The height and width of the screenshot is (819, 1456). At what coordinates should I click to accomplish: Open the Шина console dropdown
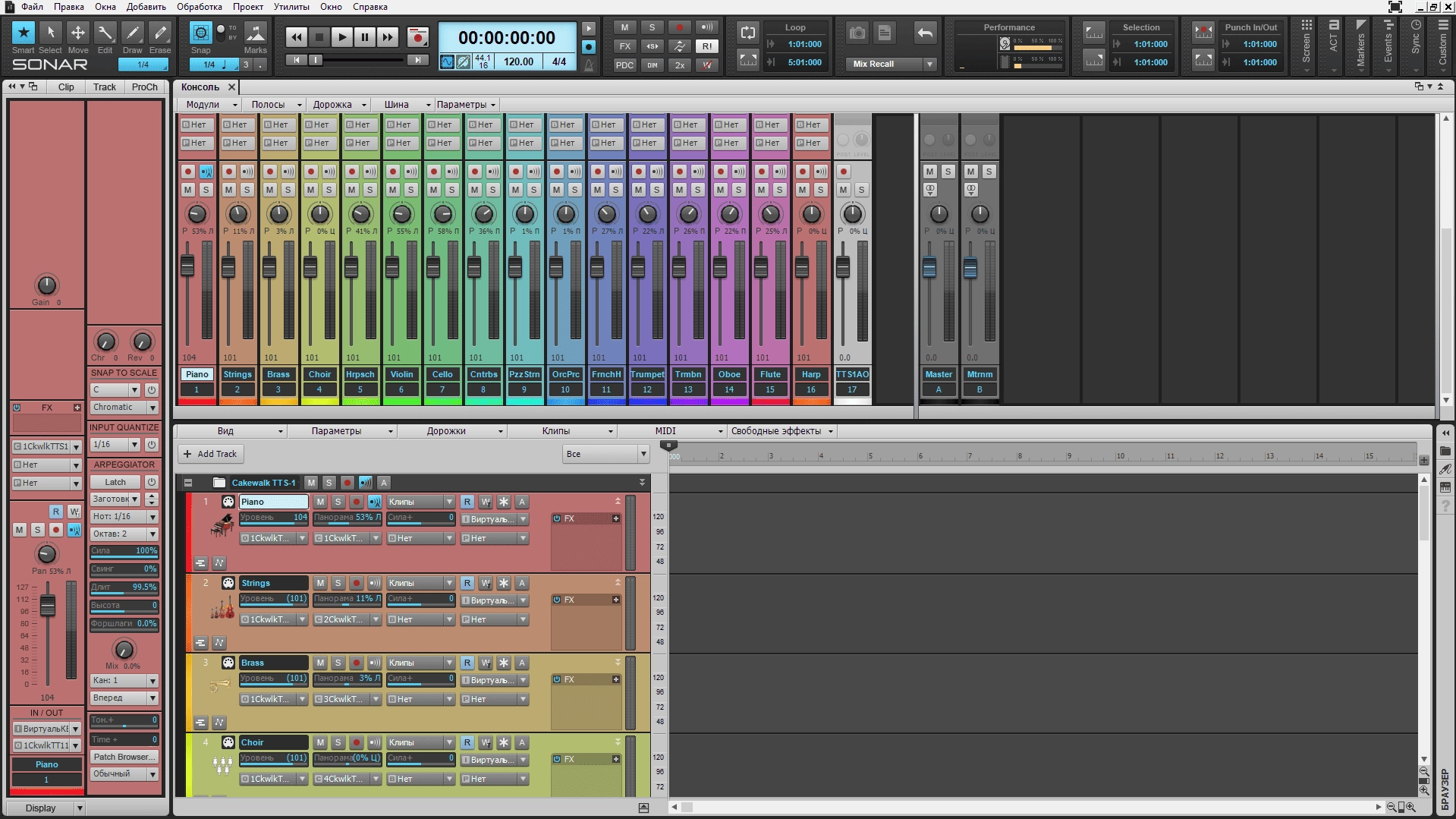pyautogui.click(x=406, y=105)
